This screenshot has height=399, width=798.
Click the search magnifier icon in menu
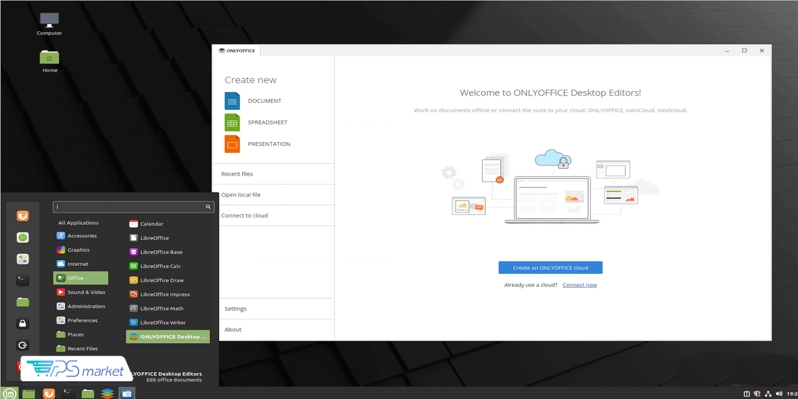(x=208, y=207)
